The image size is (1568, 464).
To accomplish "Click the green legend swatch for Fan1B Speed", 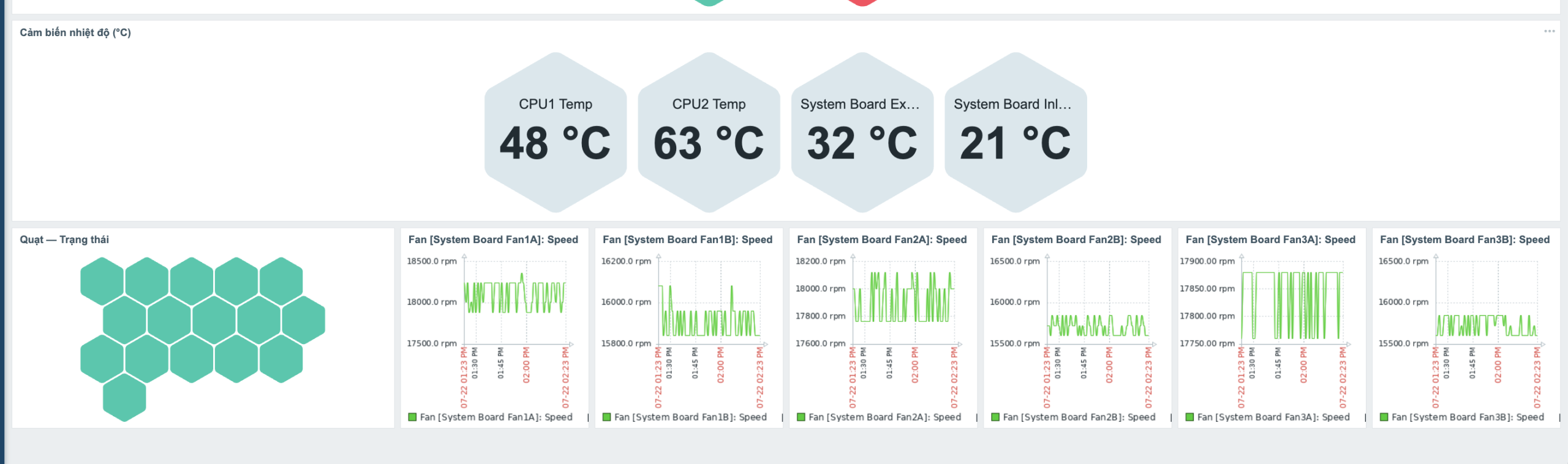I will pos(606,417).
